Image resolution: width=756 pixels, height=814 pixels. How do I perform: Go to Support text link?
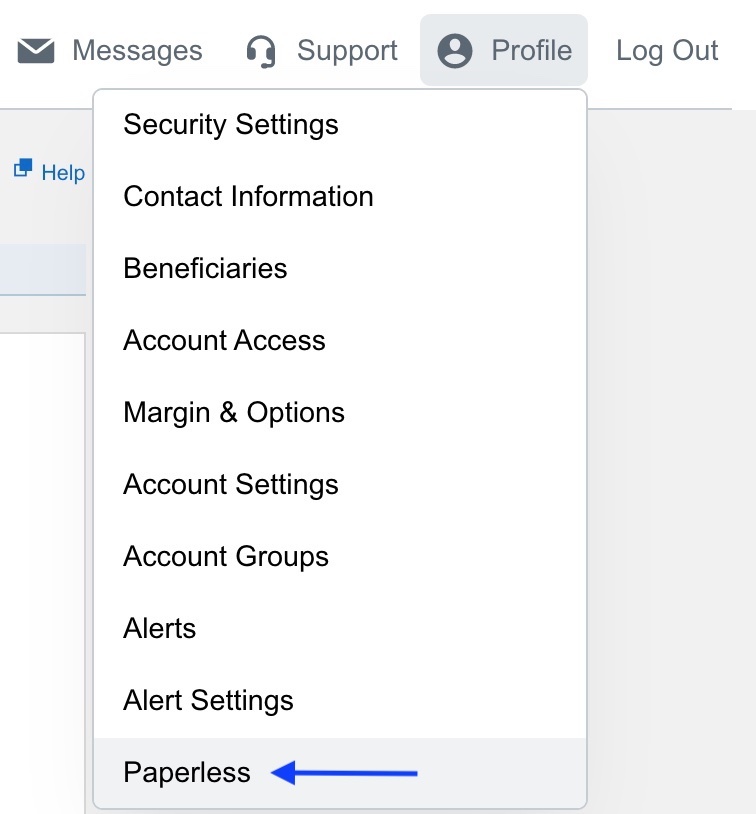(x=347, y=51)
